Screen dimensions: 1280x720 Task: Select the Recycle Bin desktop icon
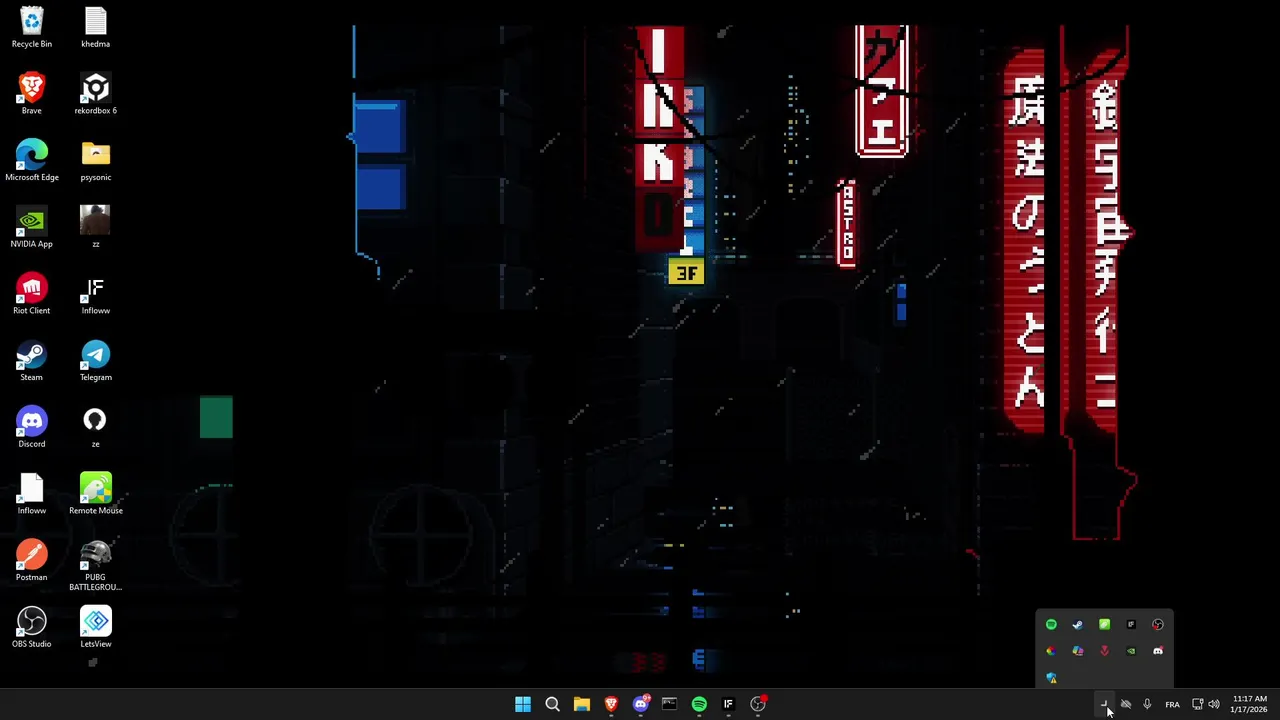(x=32, y=28)
